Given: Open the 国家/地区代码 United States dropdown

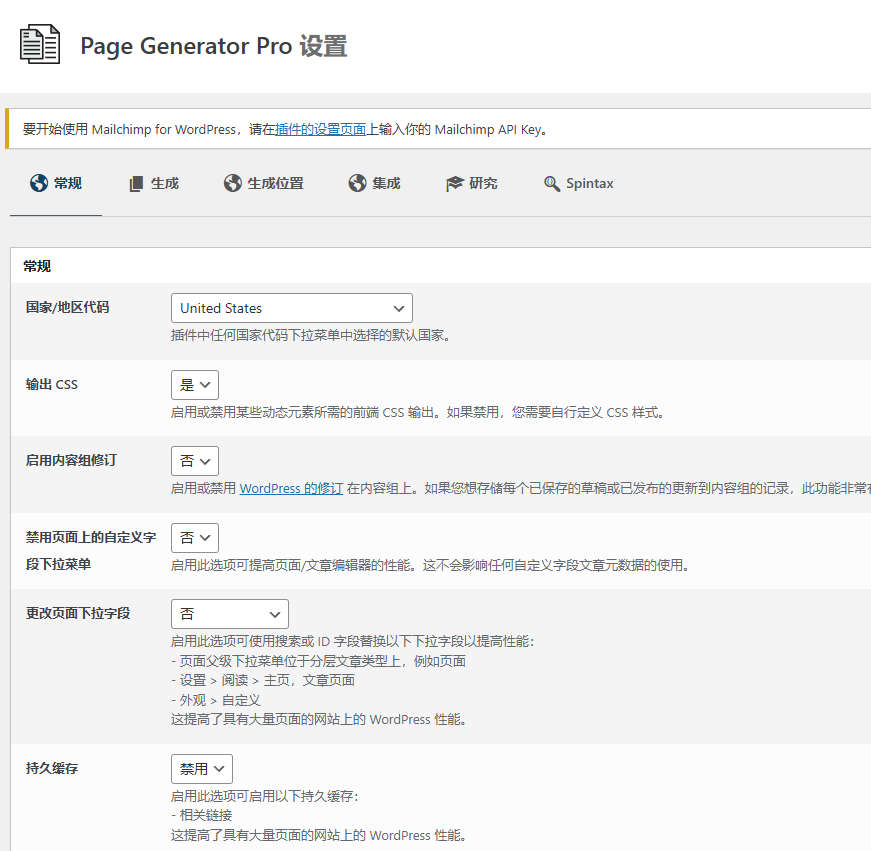Looking at the screenshot, I should click(x=292, y=308).
